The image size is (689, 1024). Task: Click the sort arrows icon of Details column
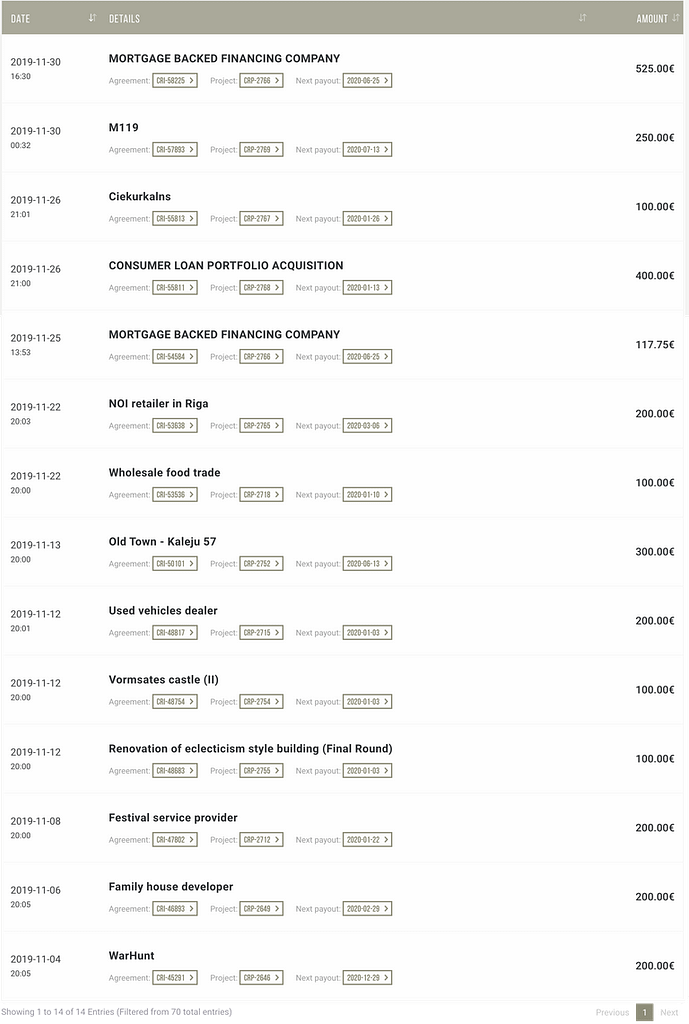[x=583, y=18]
